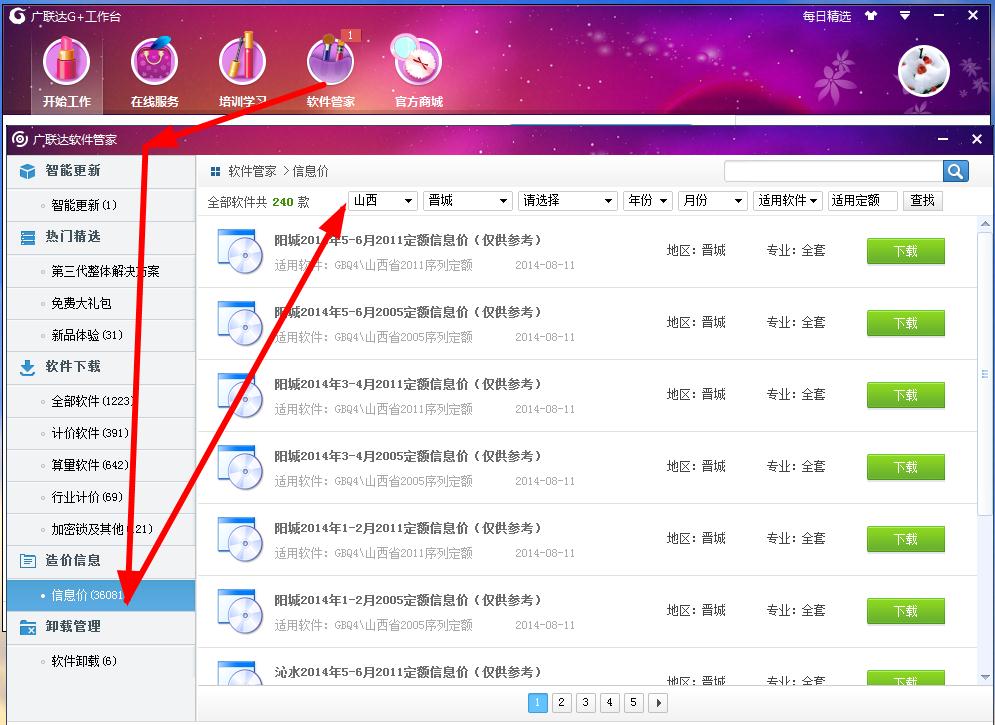Select 信息价 in sidebar
Viewport: 995px width, 725px height.
(x=101, y=595)
